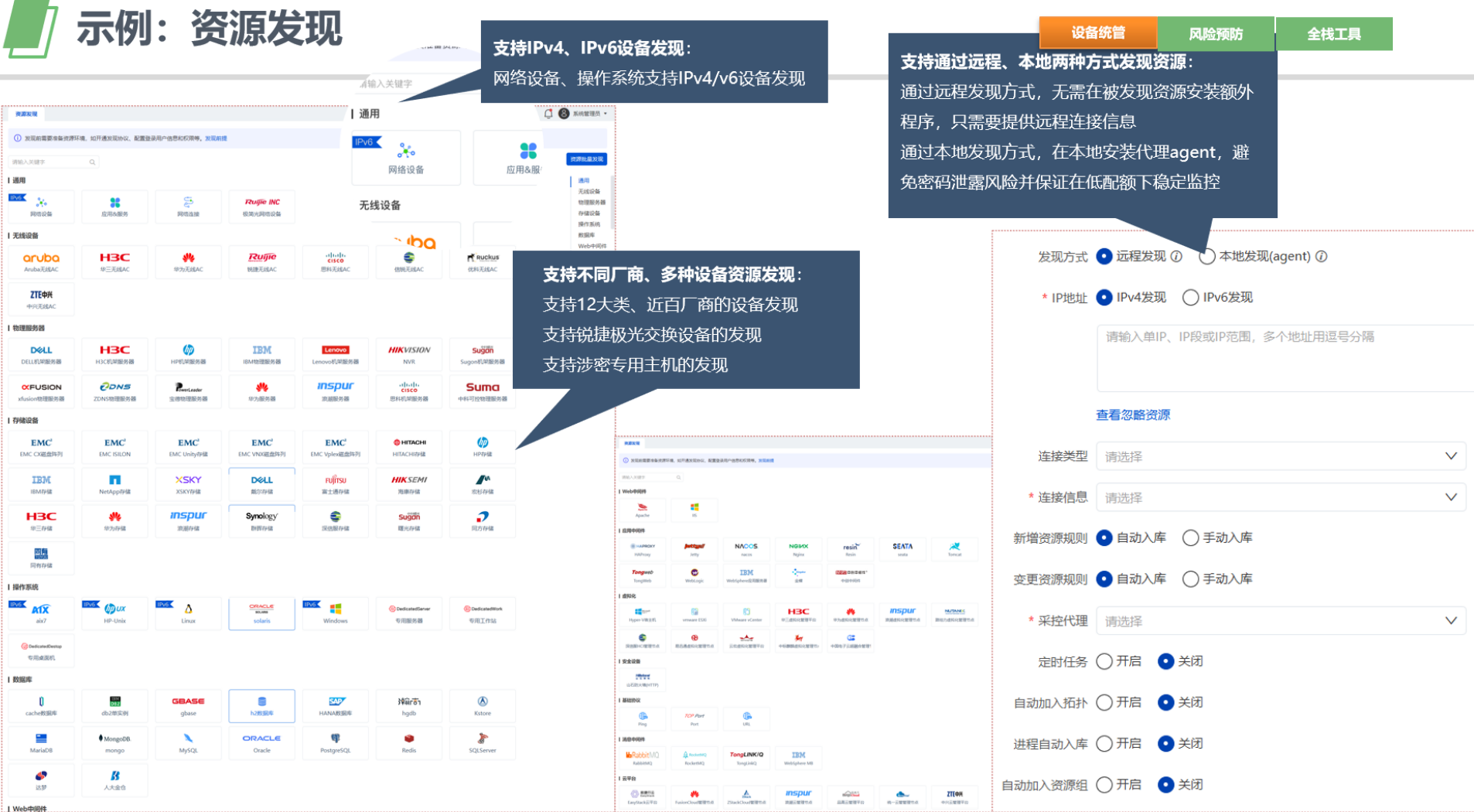The image size is (1474, 812).
Task: Select 远程发现 radio button
Action: [1104, 256]
